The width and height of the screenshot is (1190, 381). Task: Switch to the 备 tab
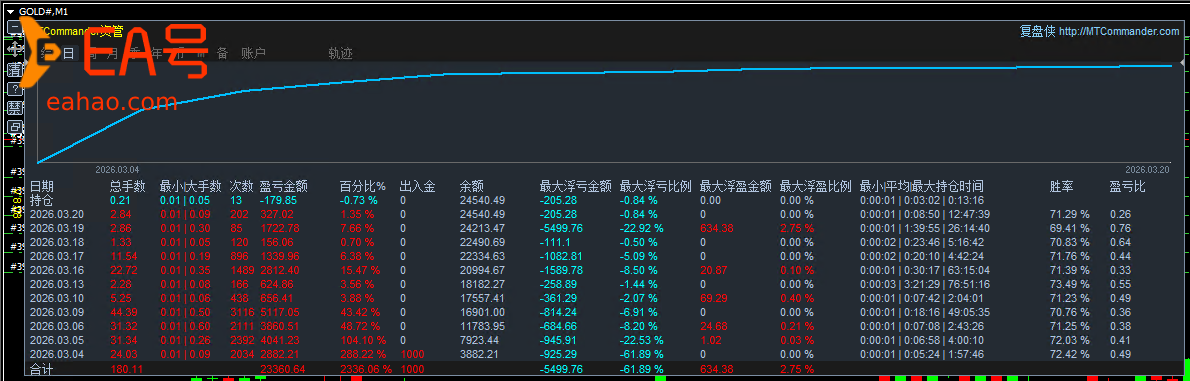tap(222, 53)
